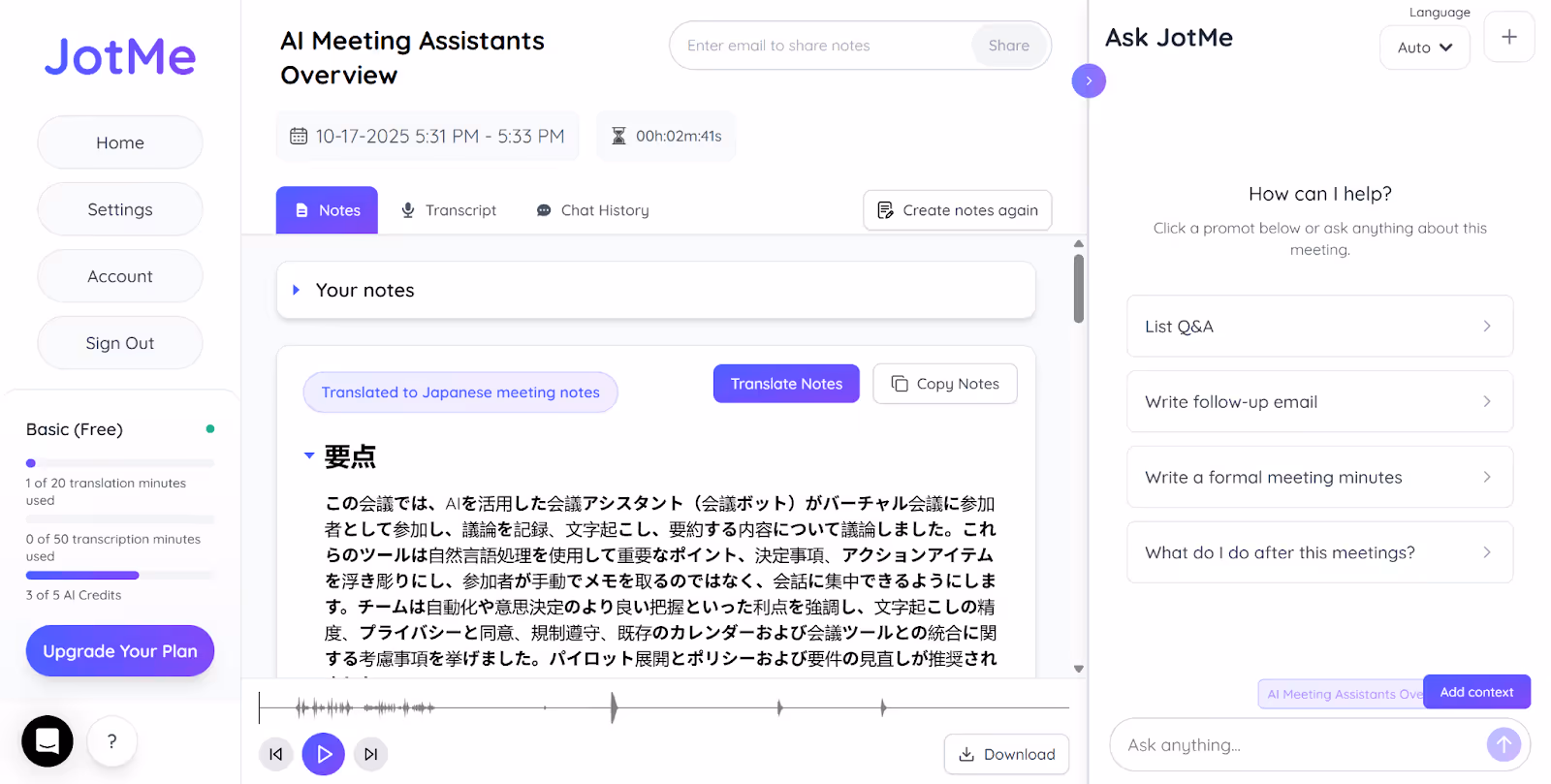Screen dimensions: 1551x784
Task: Click the calendar icon by meeting date
Action: (299, 137)
